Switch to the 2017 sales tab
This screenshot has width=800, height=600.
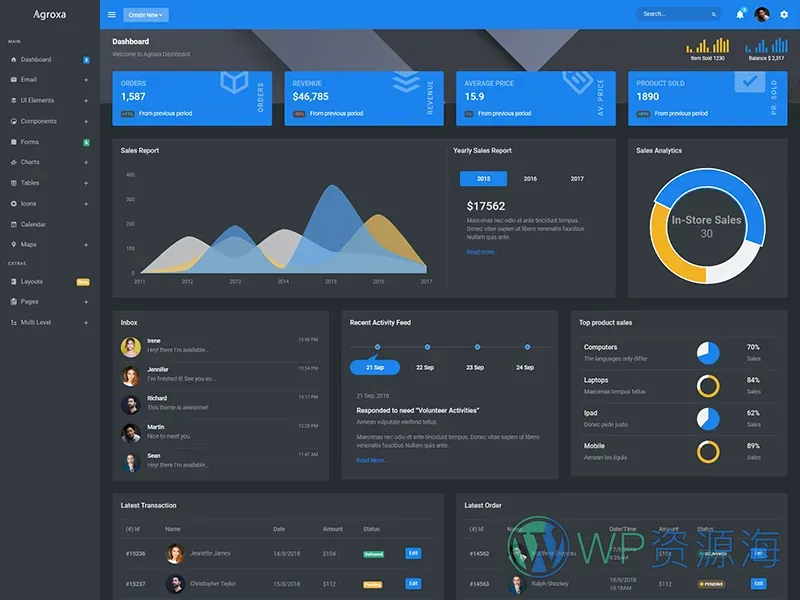[577, 179]
